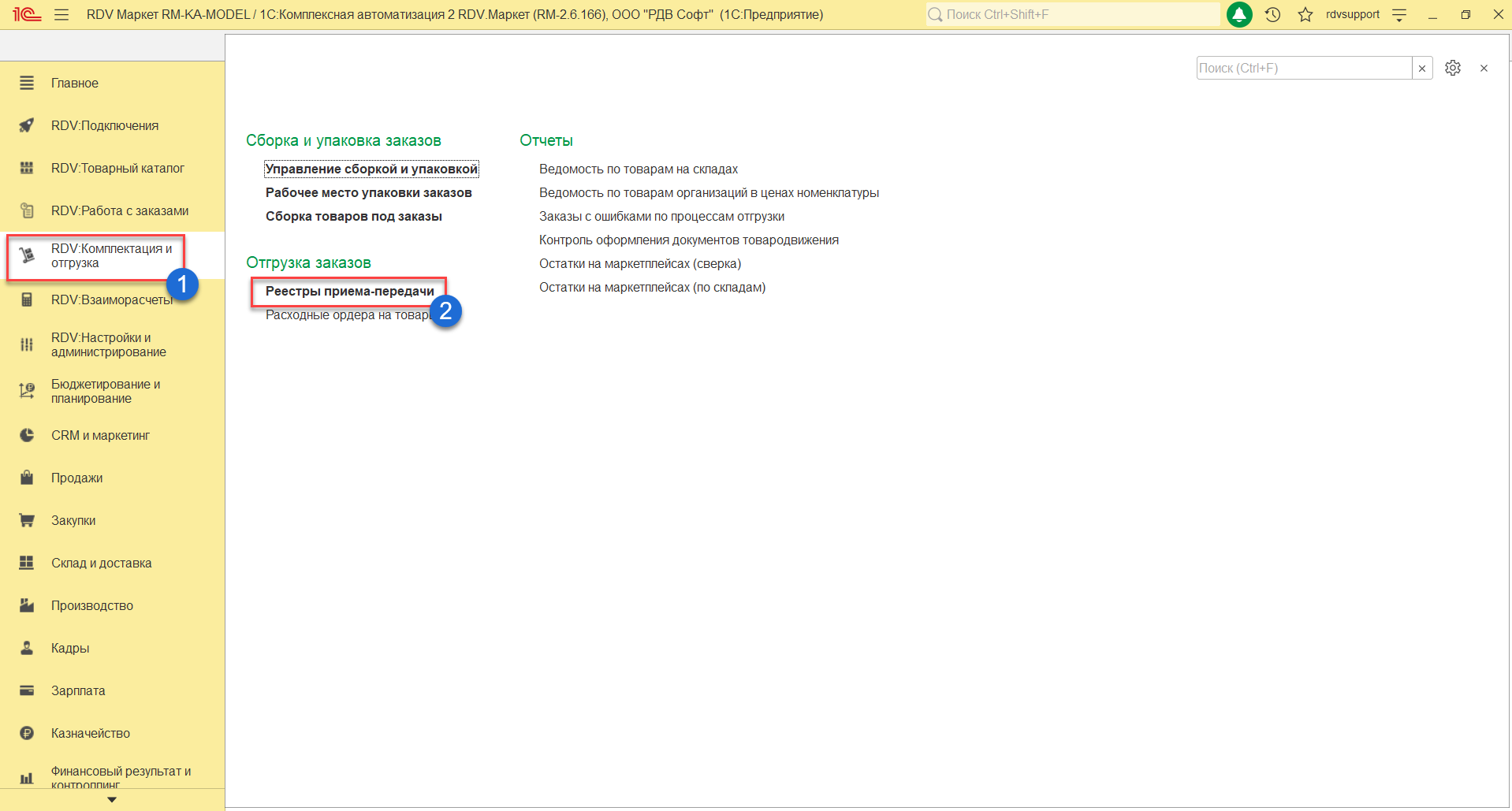Click the Казначейство coin icon
This screenshot has height=811, width=1512.
pyautogui.click(x=27, y=733)
